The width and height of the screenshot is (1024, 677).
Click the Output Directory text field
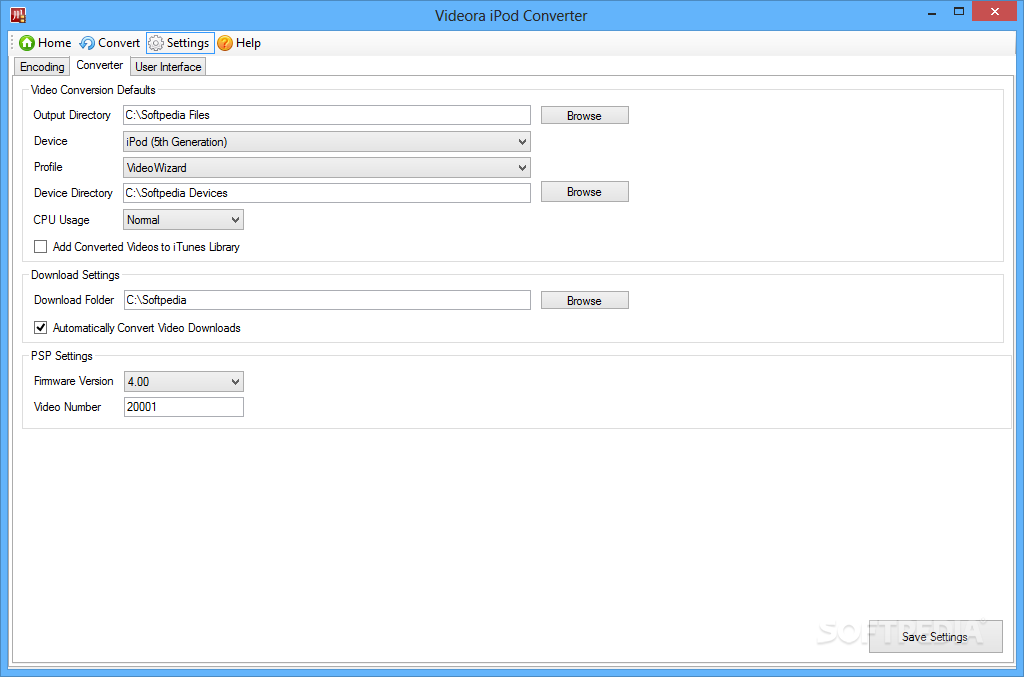[x=327, y=115]
